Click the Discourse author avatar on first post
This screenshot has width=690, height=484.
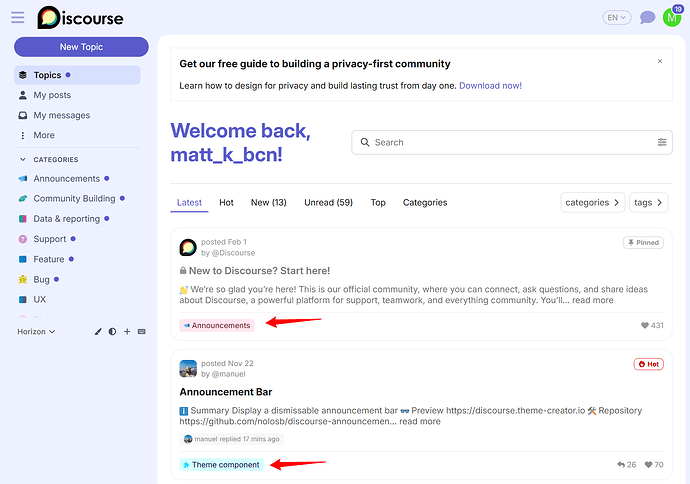pyautogui.click(x=188, y=247)
